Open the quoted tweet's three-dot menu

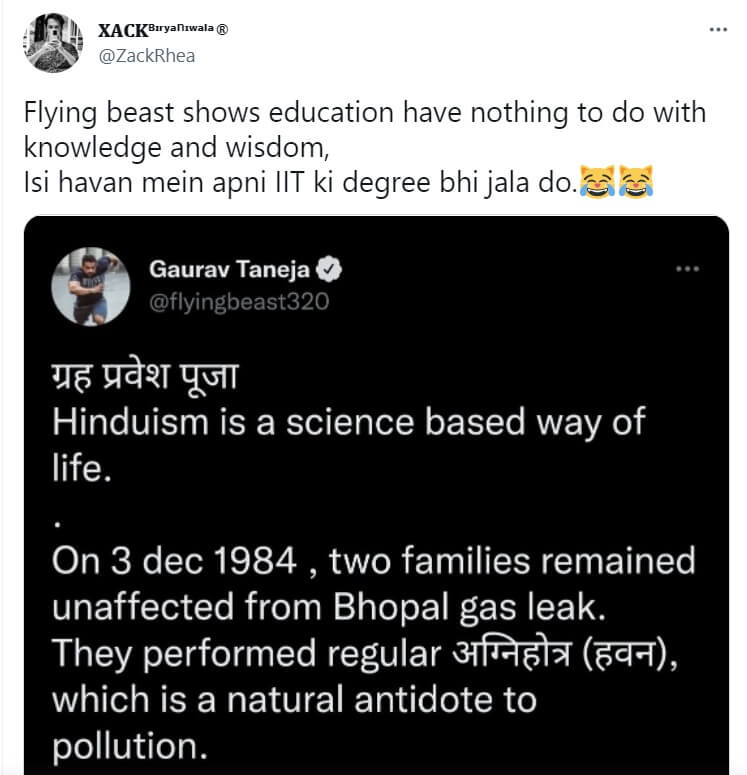pyautogui.click(x=688, y=269)
